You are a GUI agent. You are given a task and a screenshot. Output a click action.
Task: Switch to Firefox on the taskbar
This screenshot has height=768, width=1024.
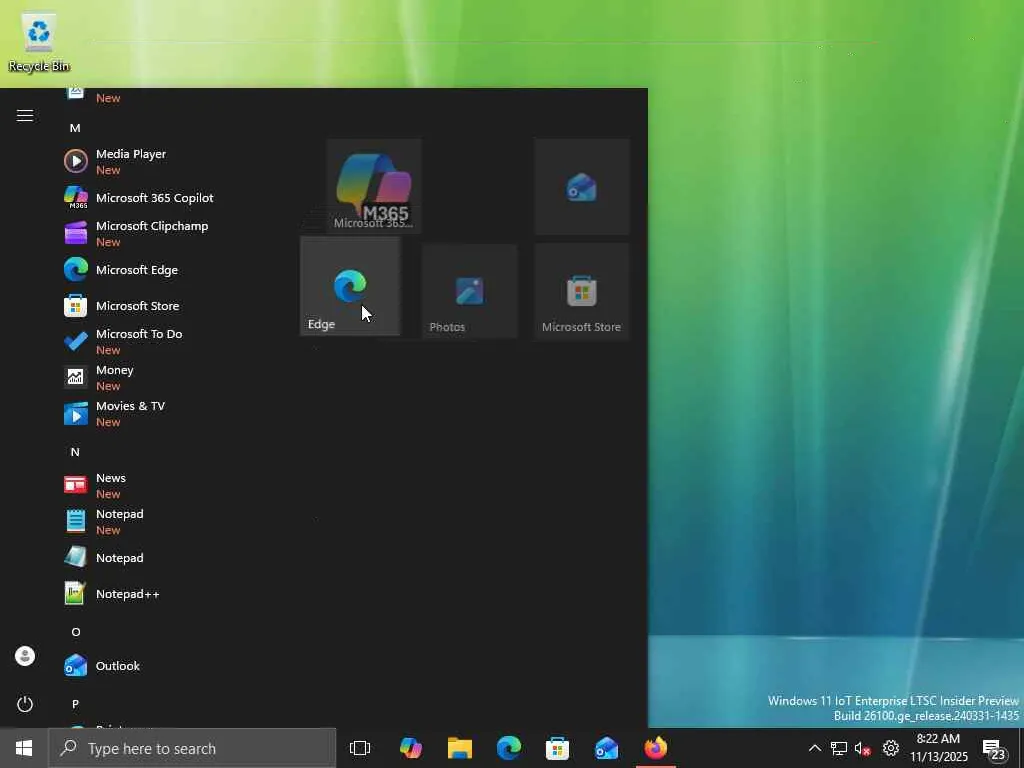pos(656,748)
